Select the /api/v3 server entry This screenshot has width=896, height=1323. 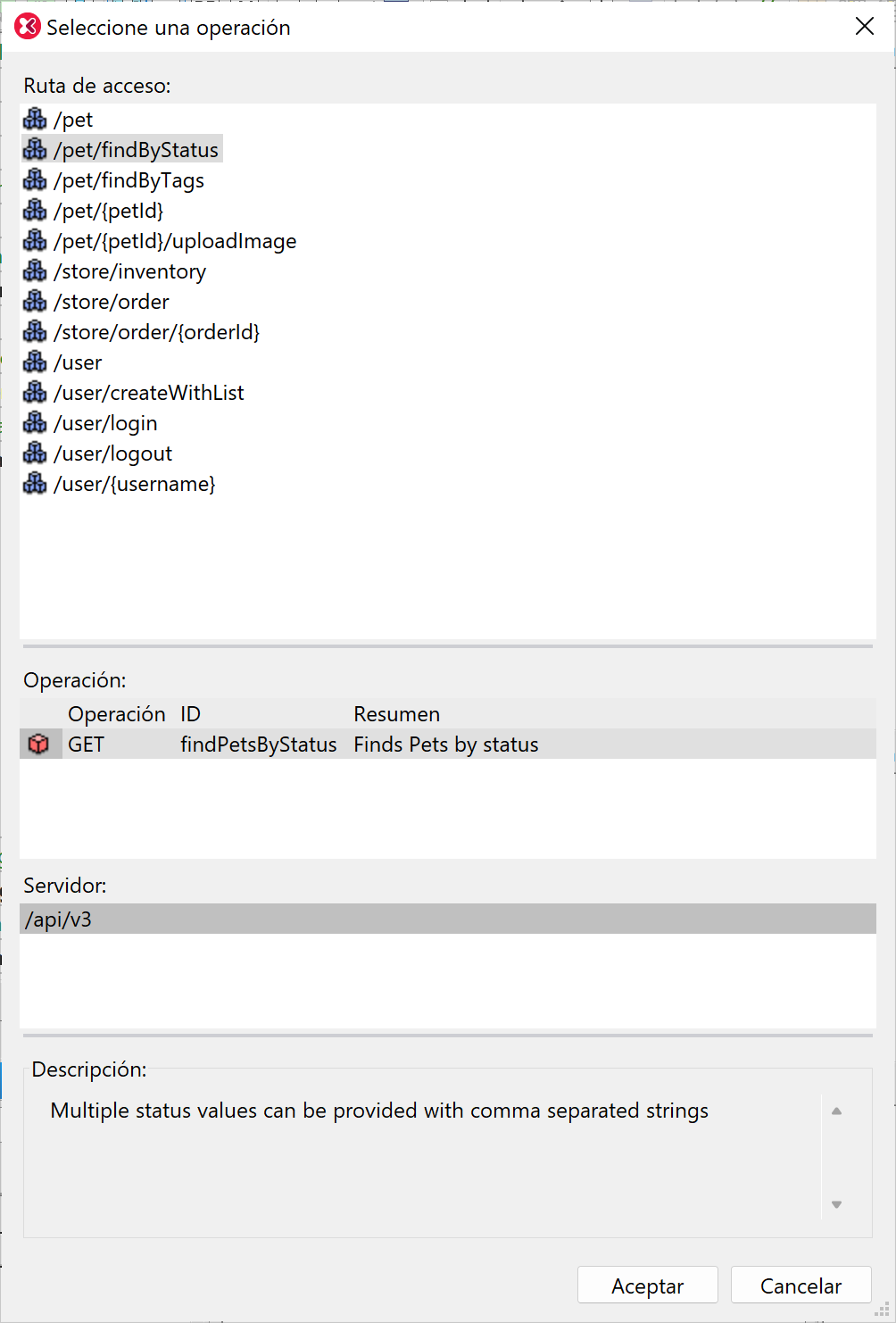click(x=59, y=919)
